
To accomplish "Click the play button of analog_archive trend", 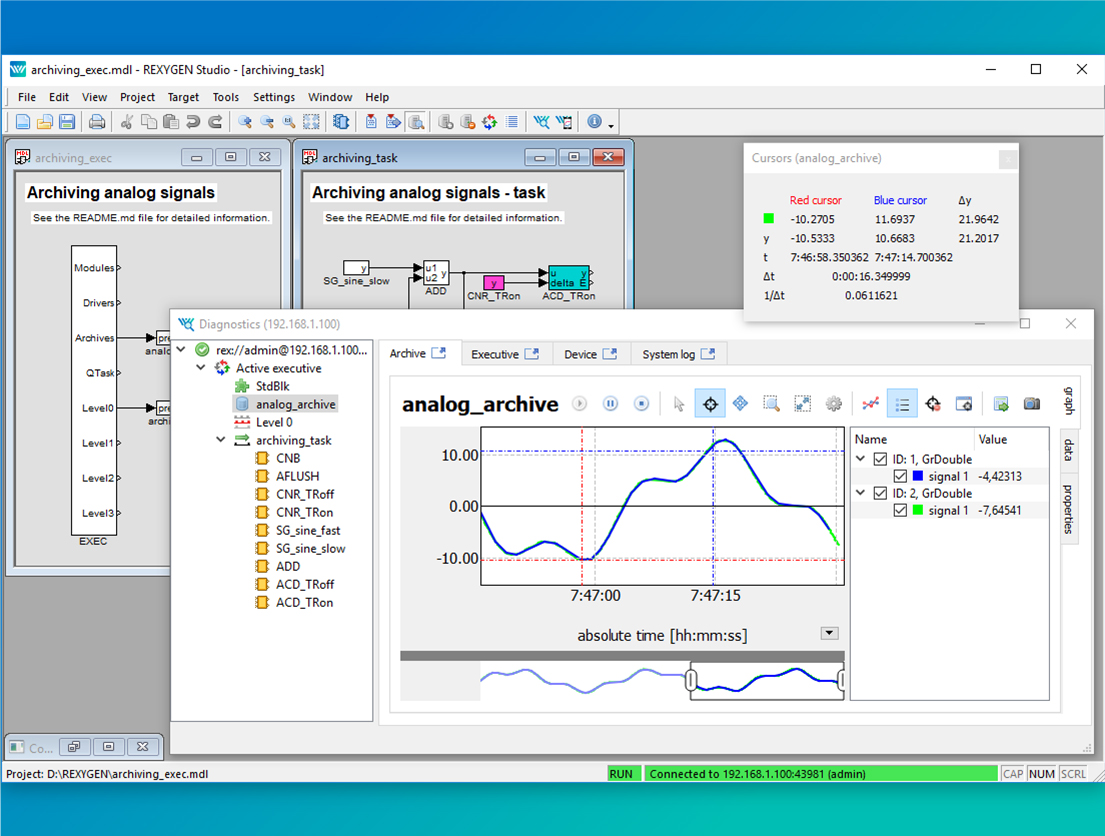I will [x=579, y=404].
